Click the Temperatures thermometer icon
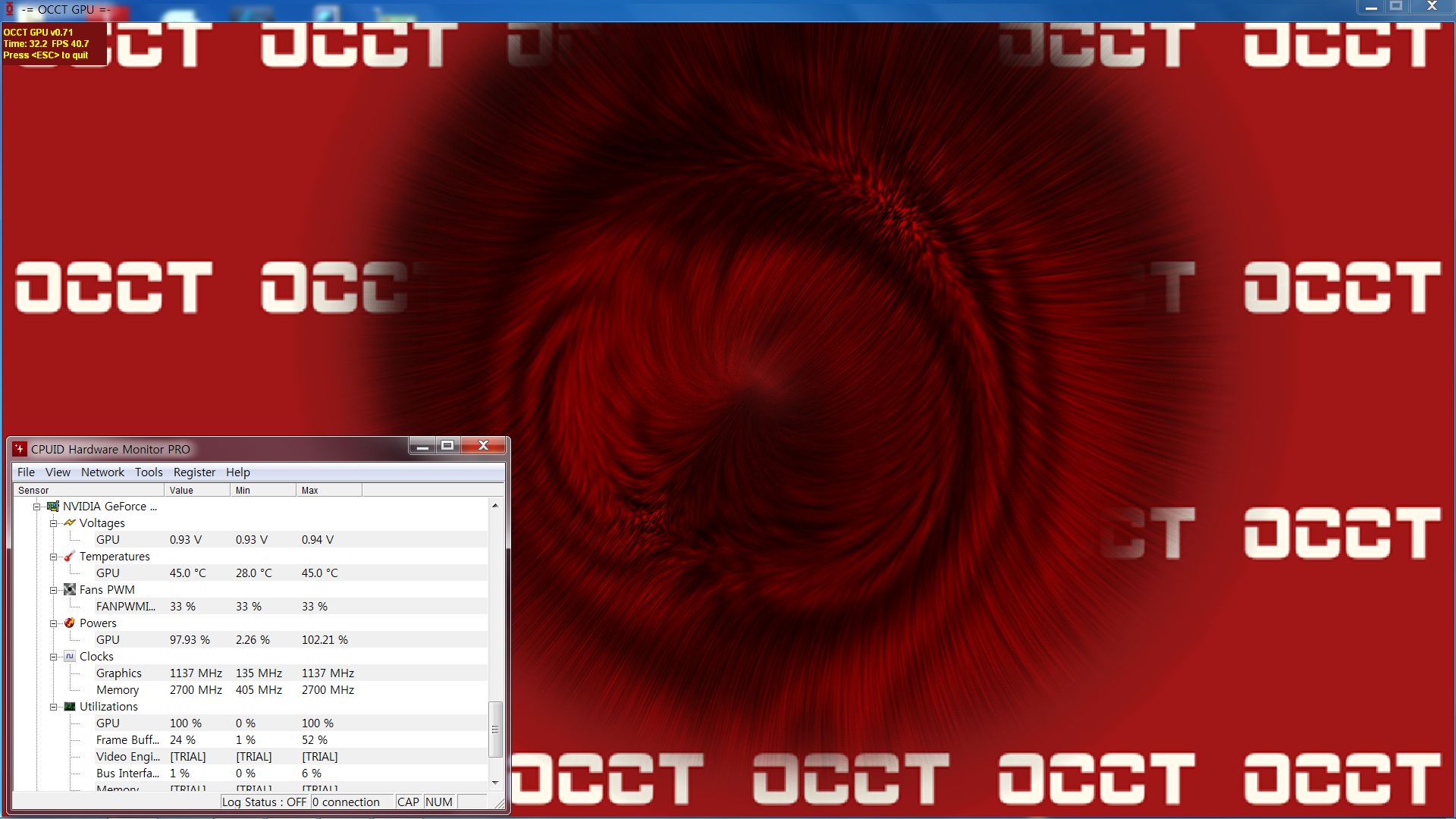Screen dimensions: 1456x819 coord(70,557)
